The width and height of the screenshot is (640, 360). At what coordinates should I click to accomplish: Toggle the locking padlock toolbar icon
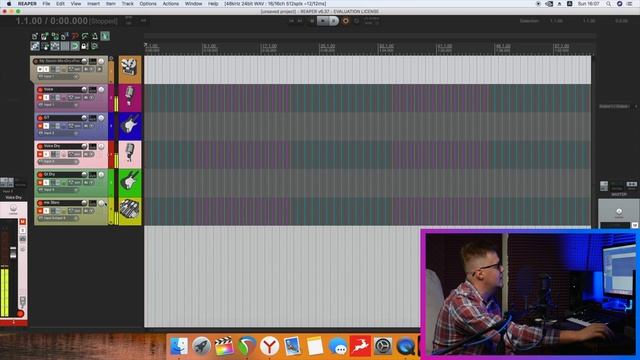(x=84, y=46)
